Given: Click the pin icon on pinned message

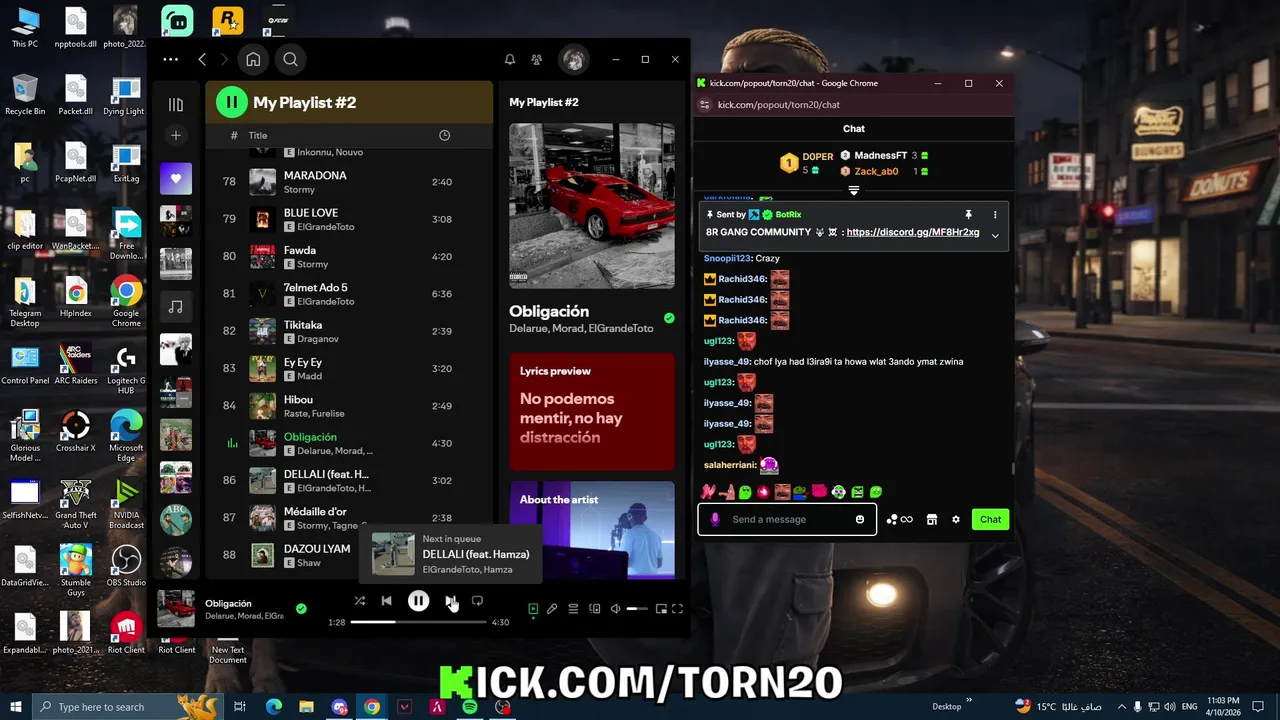Looking at the screenshot, I should point(968,214).
